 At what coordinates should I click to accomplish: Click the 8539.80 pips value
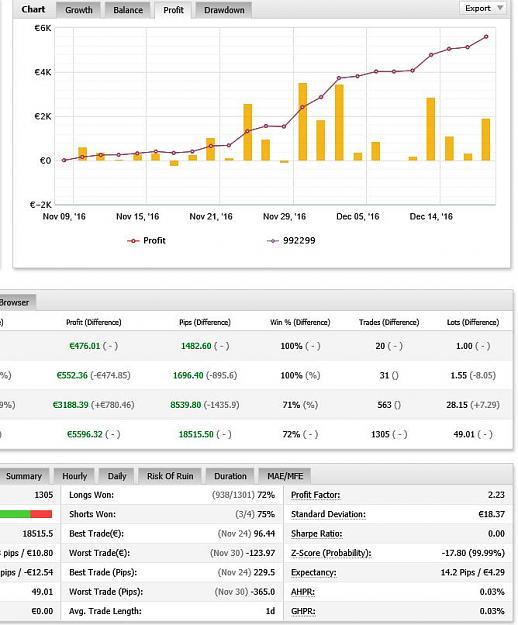click(x=186, y=405)
